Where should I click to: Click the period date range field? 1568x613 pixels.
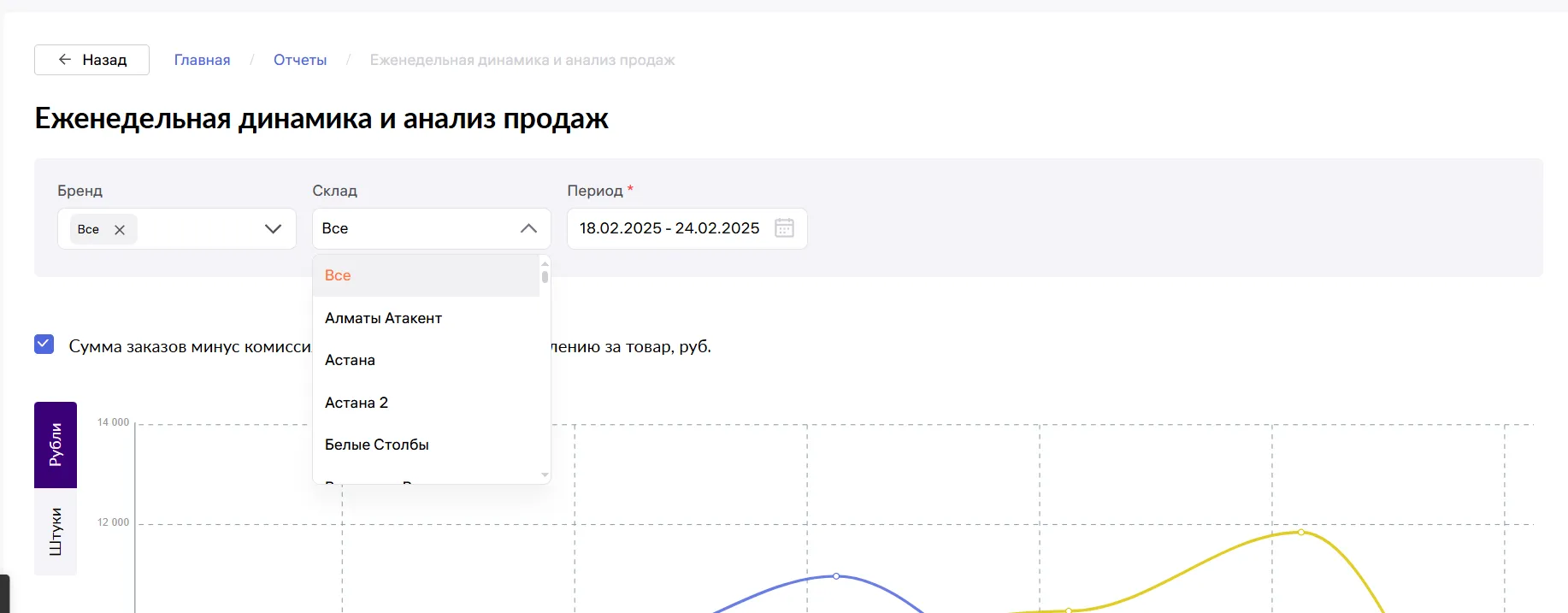coord(669,228)
